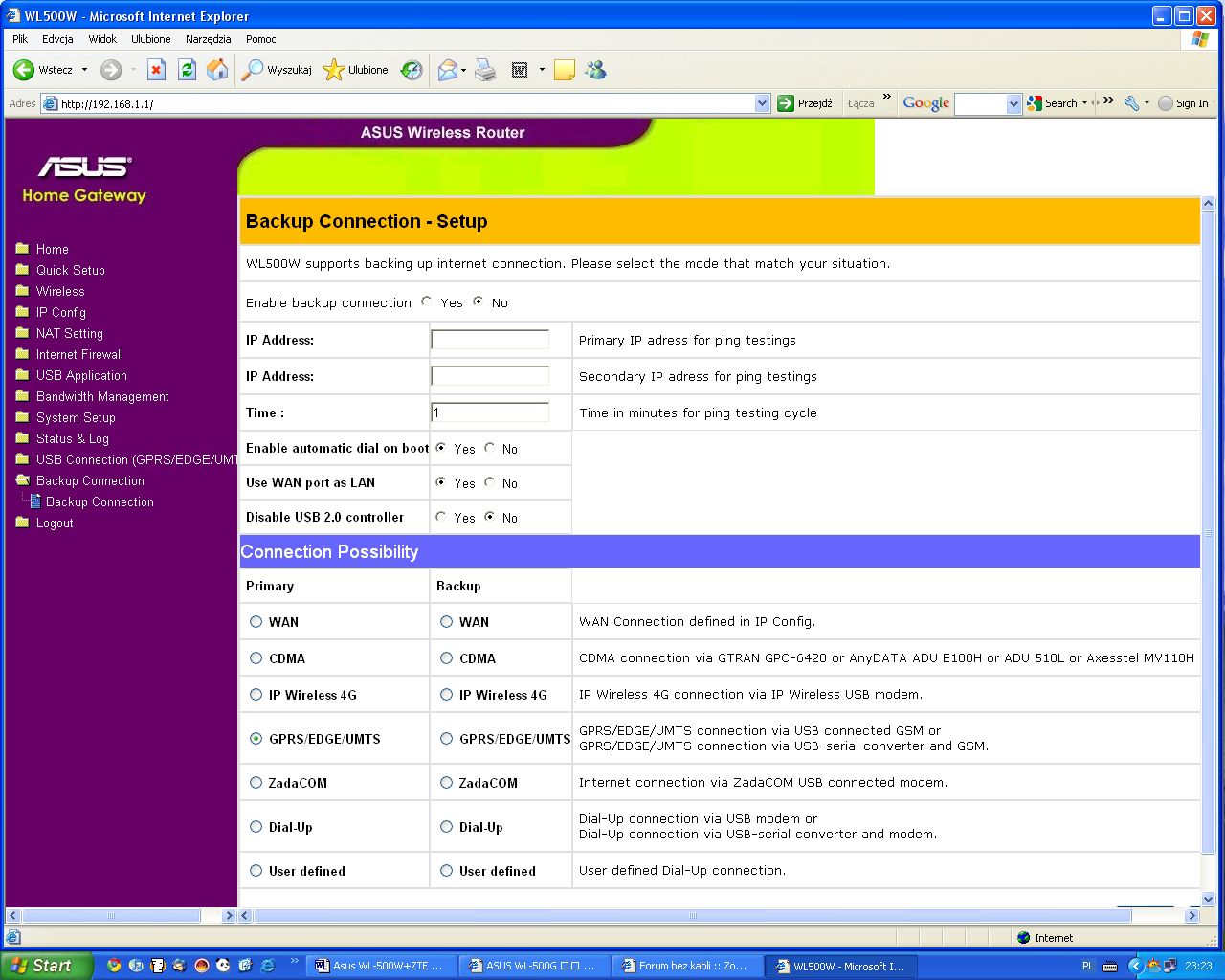Open the Widok menu
Screen dimensions: 1225x980
[x=102, y=39]
